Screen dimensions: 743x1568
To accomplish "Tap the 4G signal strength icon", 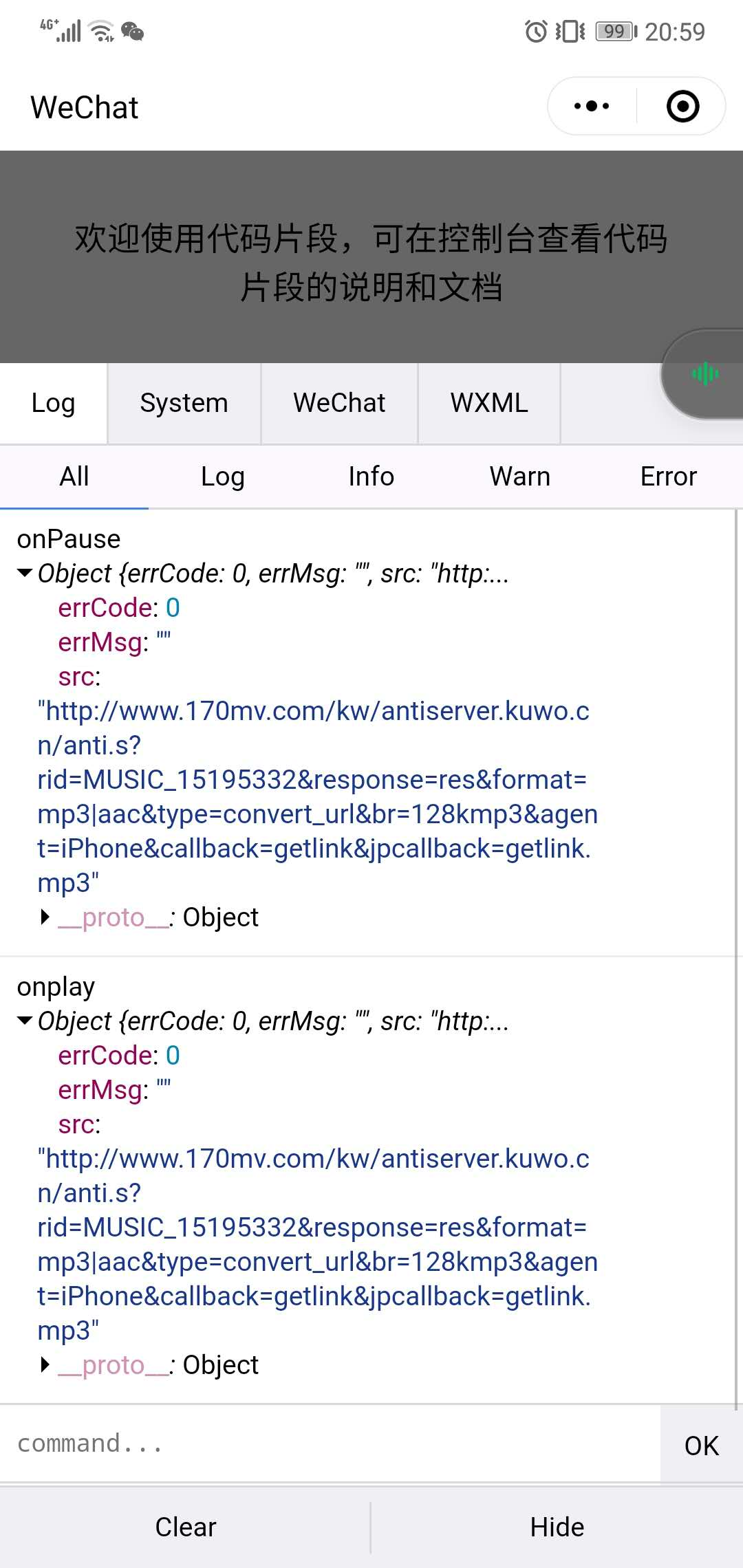I will pyautogui.click(x=61, y=31).
